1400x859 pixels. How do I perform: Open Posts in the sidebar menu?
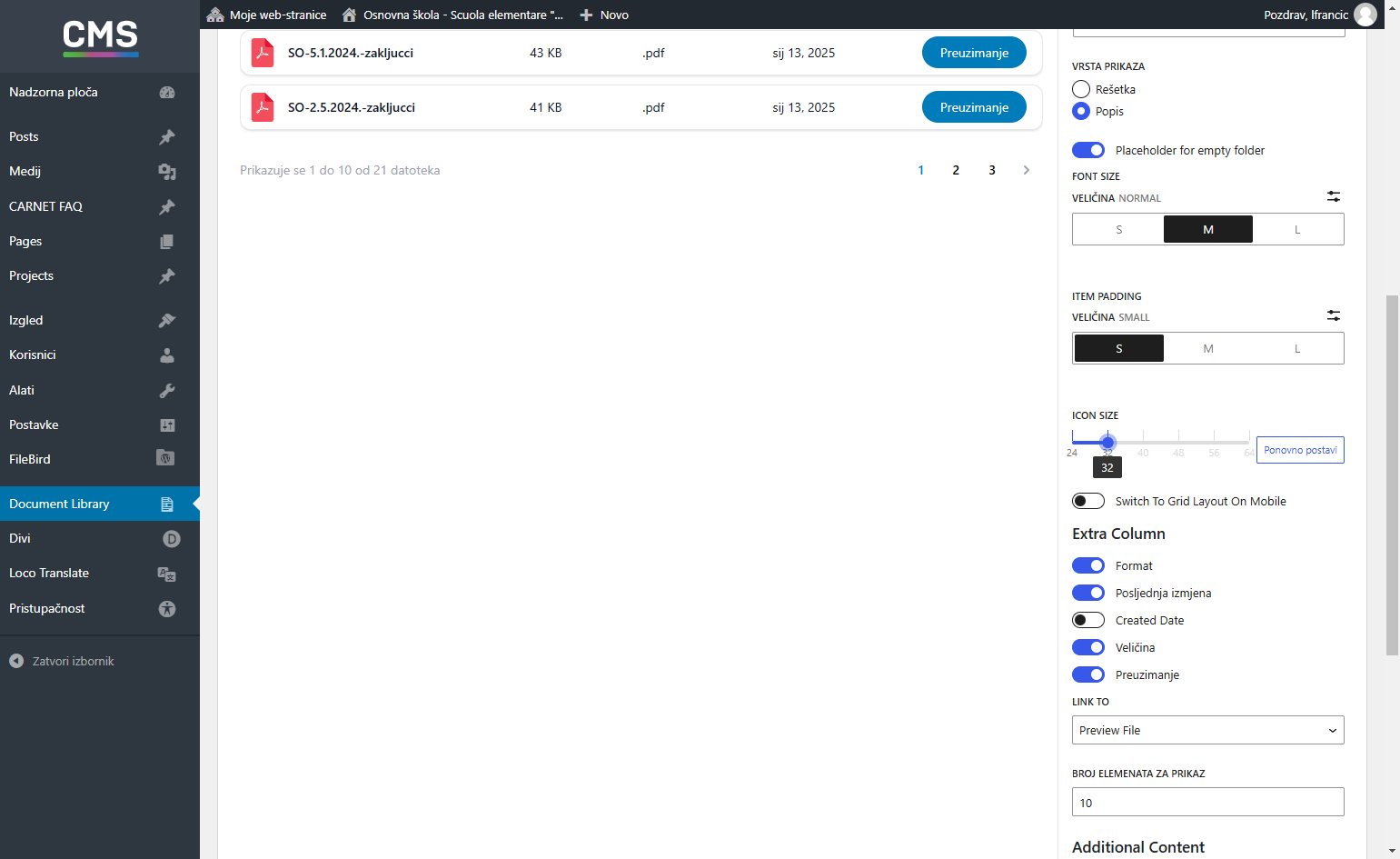click(100, 136)
